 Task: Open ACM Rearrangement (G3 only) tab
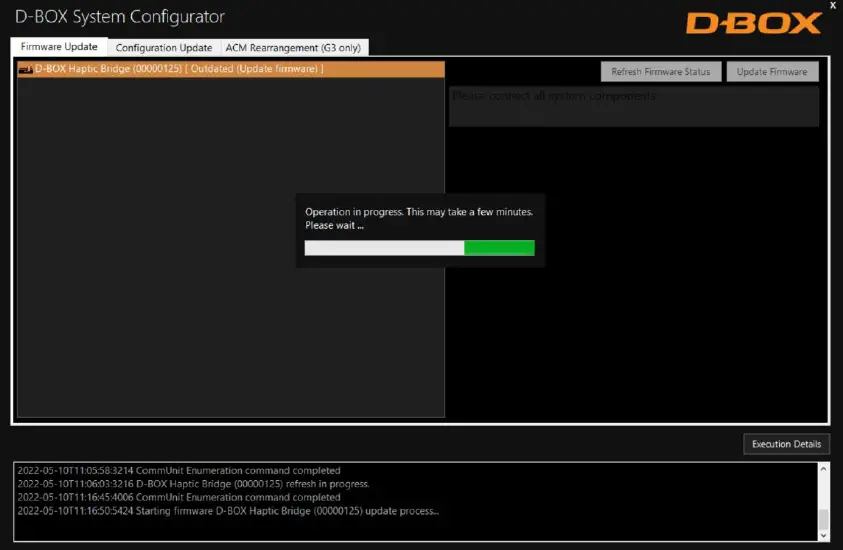tap(293, 47)
